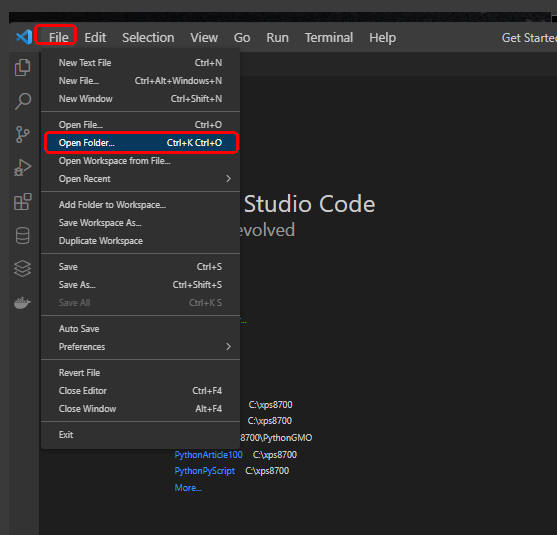Open the Selection menu
The height and width of the screenshot is (535, 557).
pos(148,37)
